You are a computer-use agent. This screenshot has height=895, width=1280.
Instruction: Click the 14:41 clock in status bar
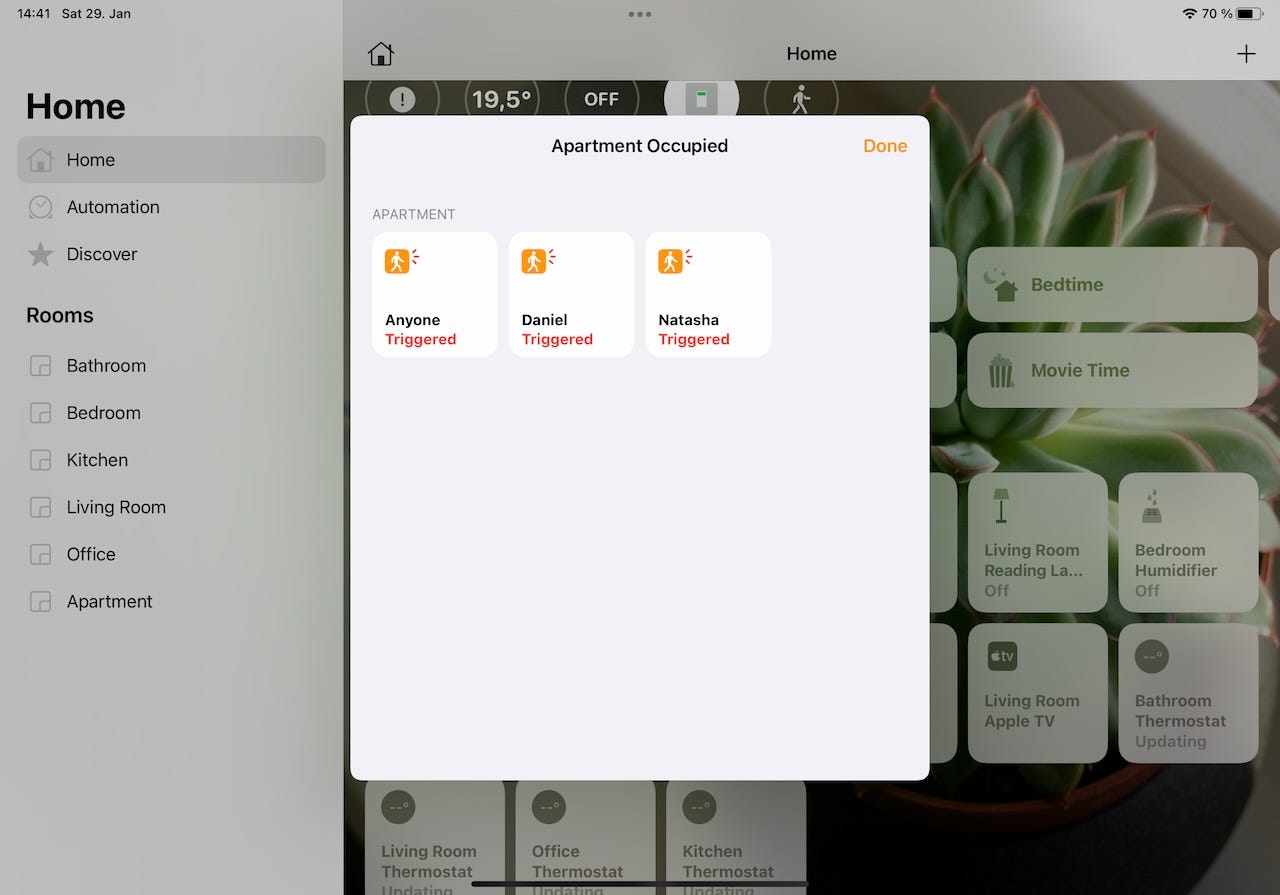click(34, 14)
